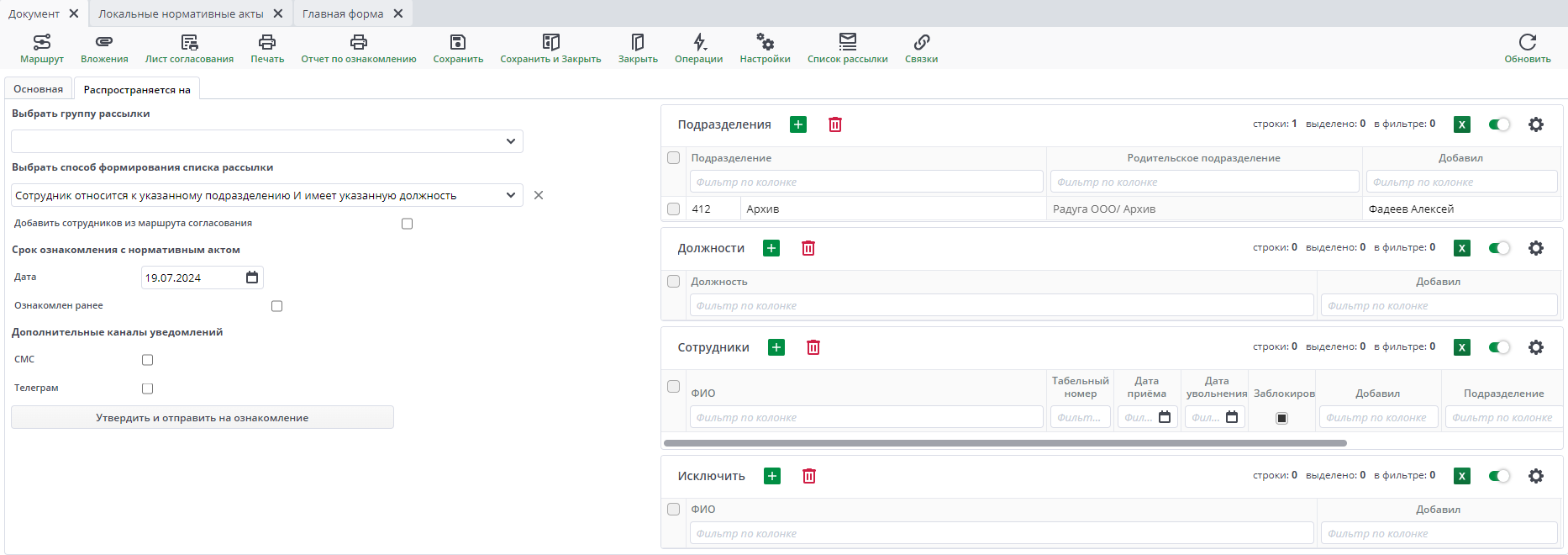Toggle Подразделения filter switch
This screenshot has height=555, width=1568.
click(1499, 124)
